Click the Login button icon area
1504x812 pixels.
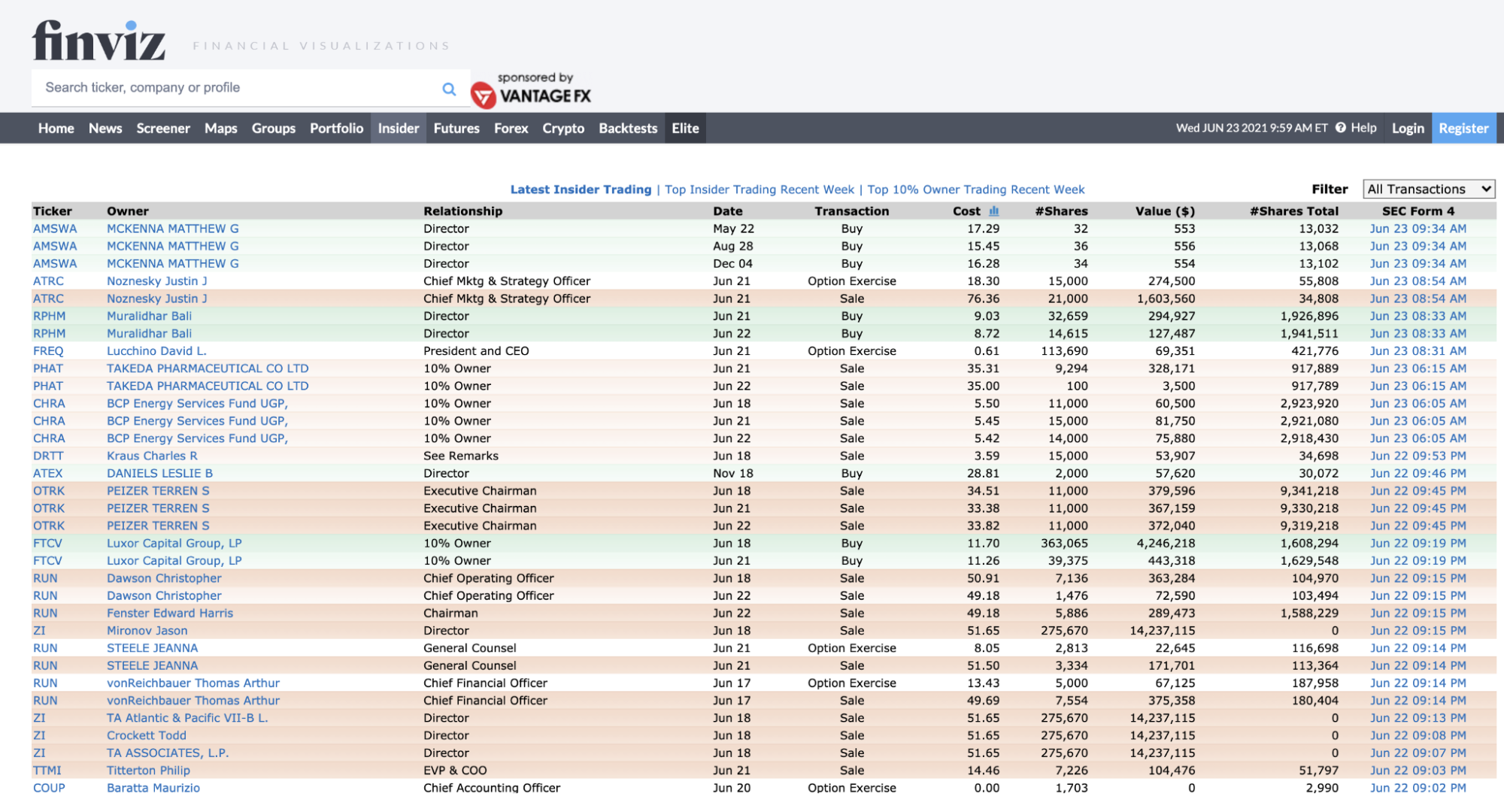click(x=1406, y=128)
